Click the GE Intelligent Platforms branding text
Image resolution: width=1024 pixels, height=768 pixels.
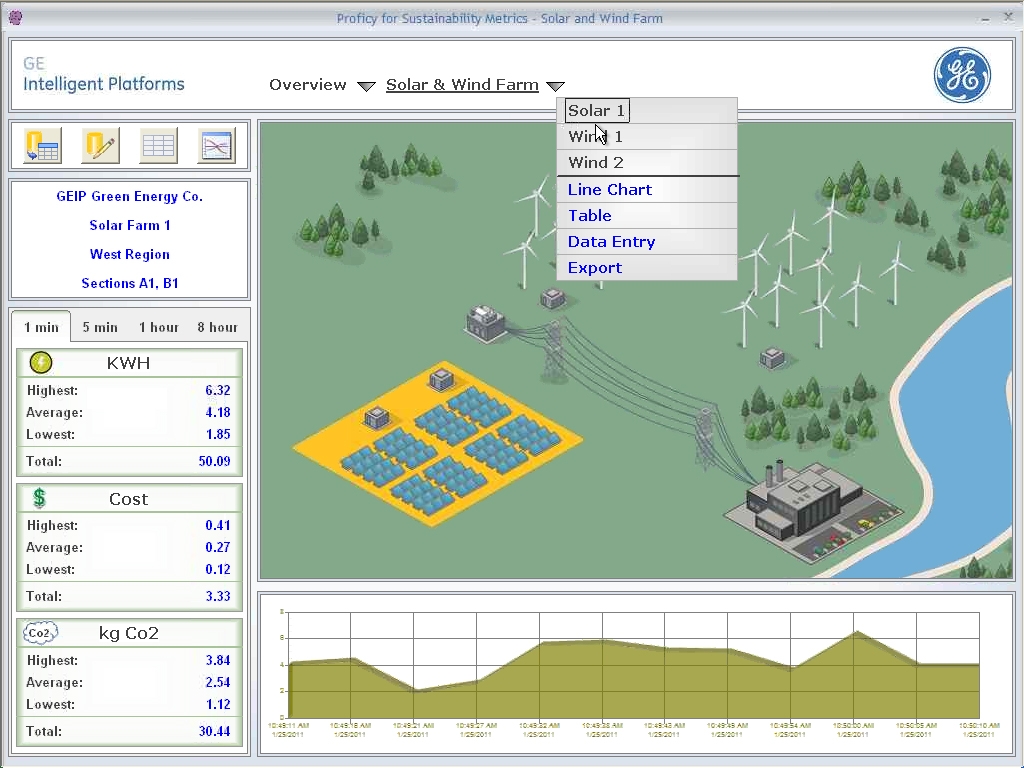click(104, 74)
